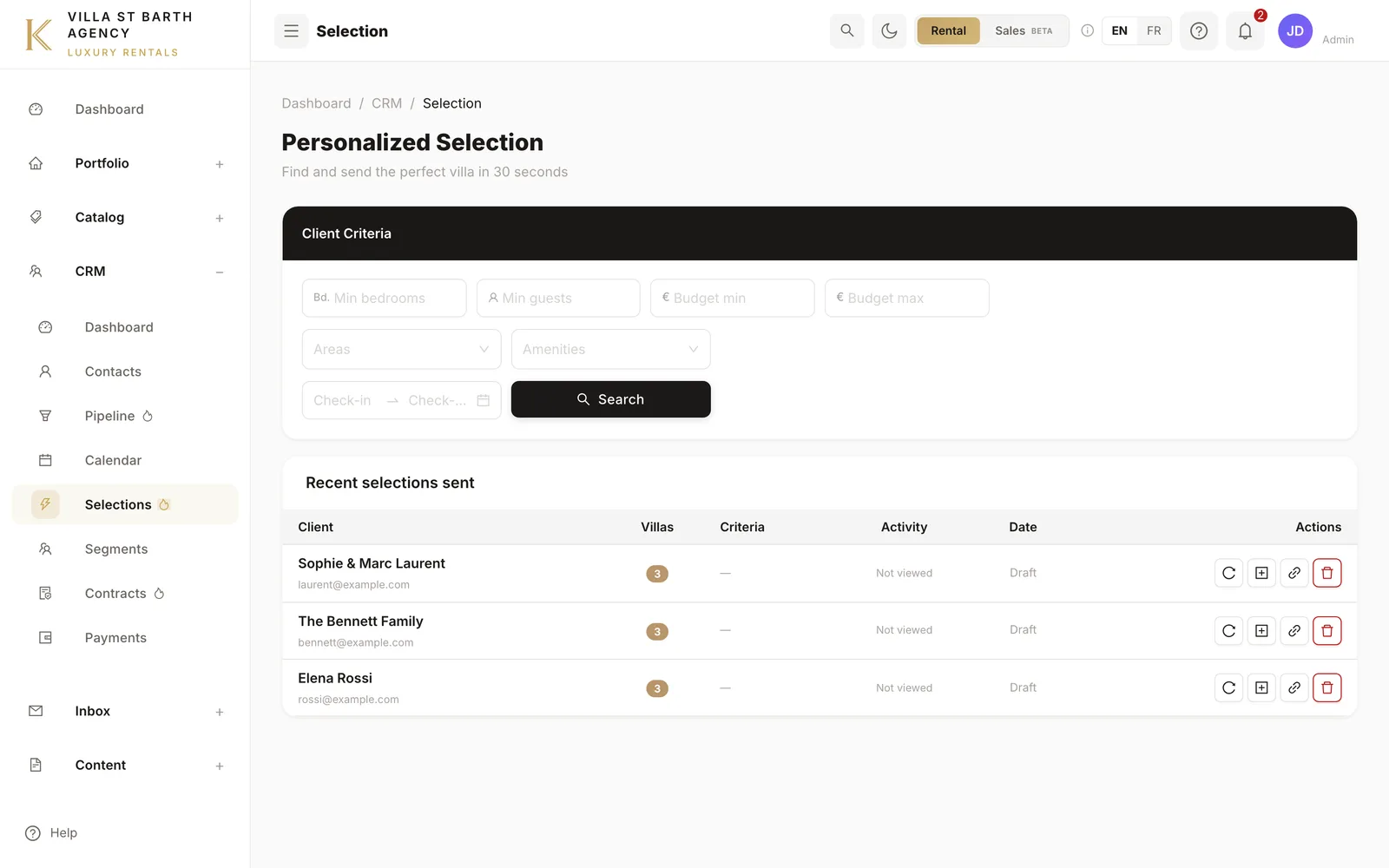The height and width of the screenshot is (868, 1389).
Task: Open Help link at sidebar bottom
Action: [x=51, y=833]
